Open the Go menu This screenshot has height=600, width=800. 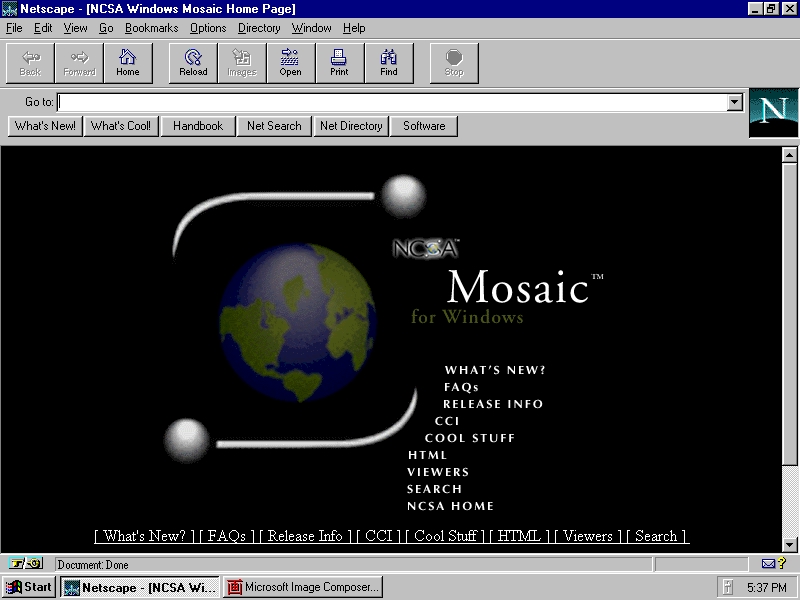tap(106, 28)
